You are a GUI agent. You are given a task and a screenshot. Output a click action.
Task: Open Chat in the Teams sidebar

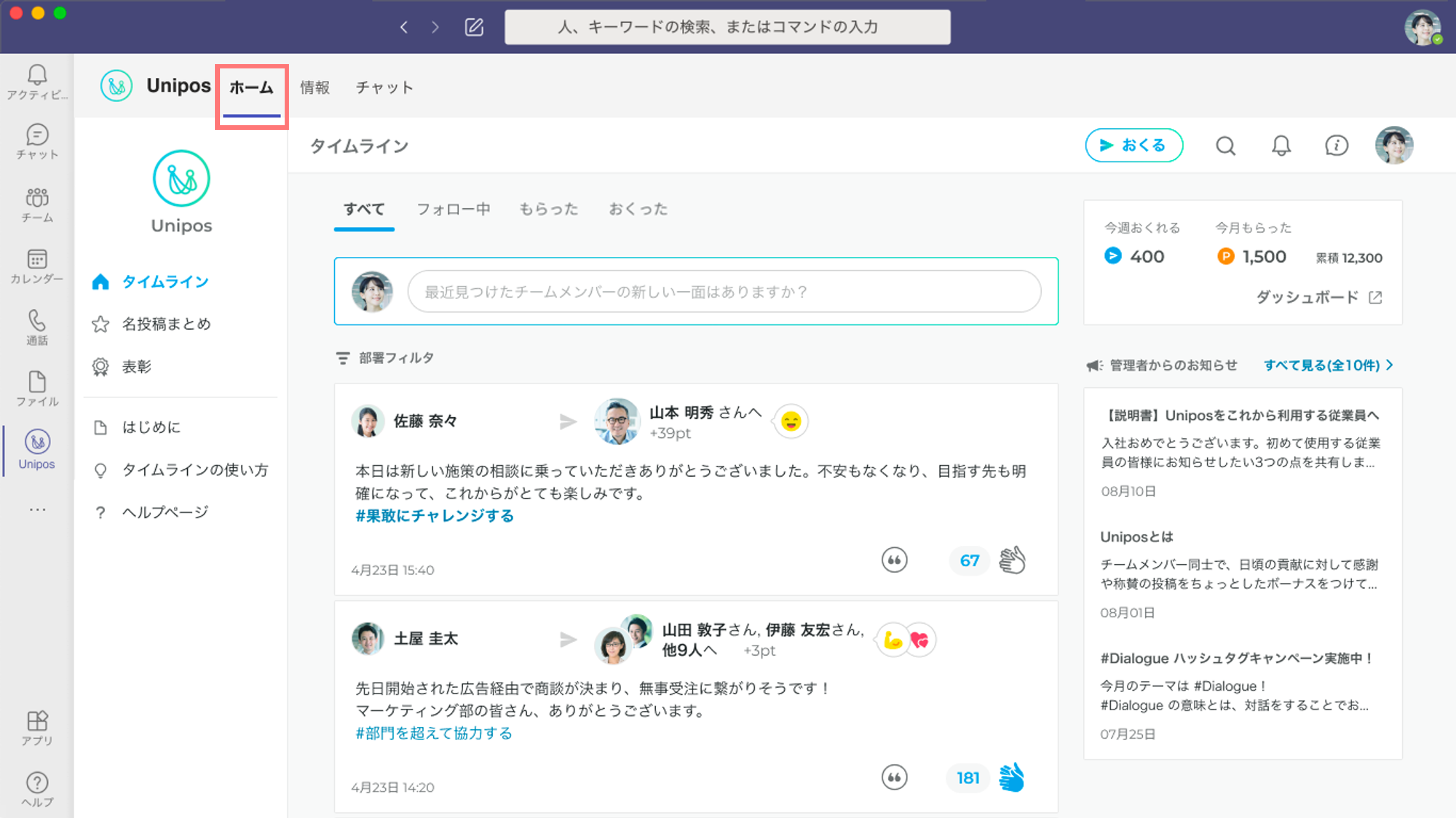[x=37, y=142]
